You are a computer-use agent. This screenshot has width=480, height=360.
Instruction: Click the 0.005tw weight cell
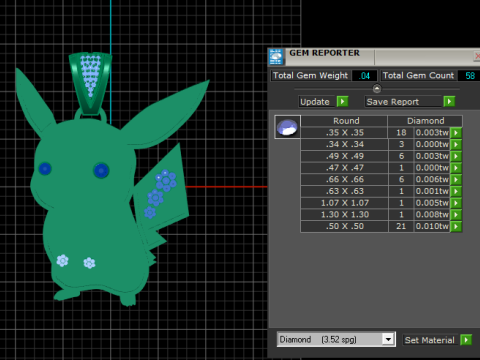pyautogui.click(x=432, y=203)
